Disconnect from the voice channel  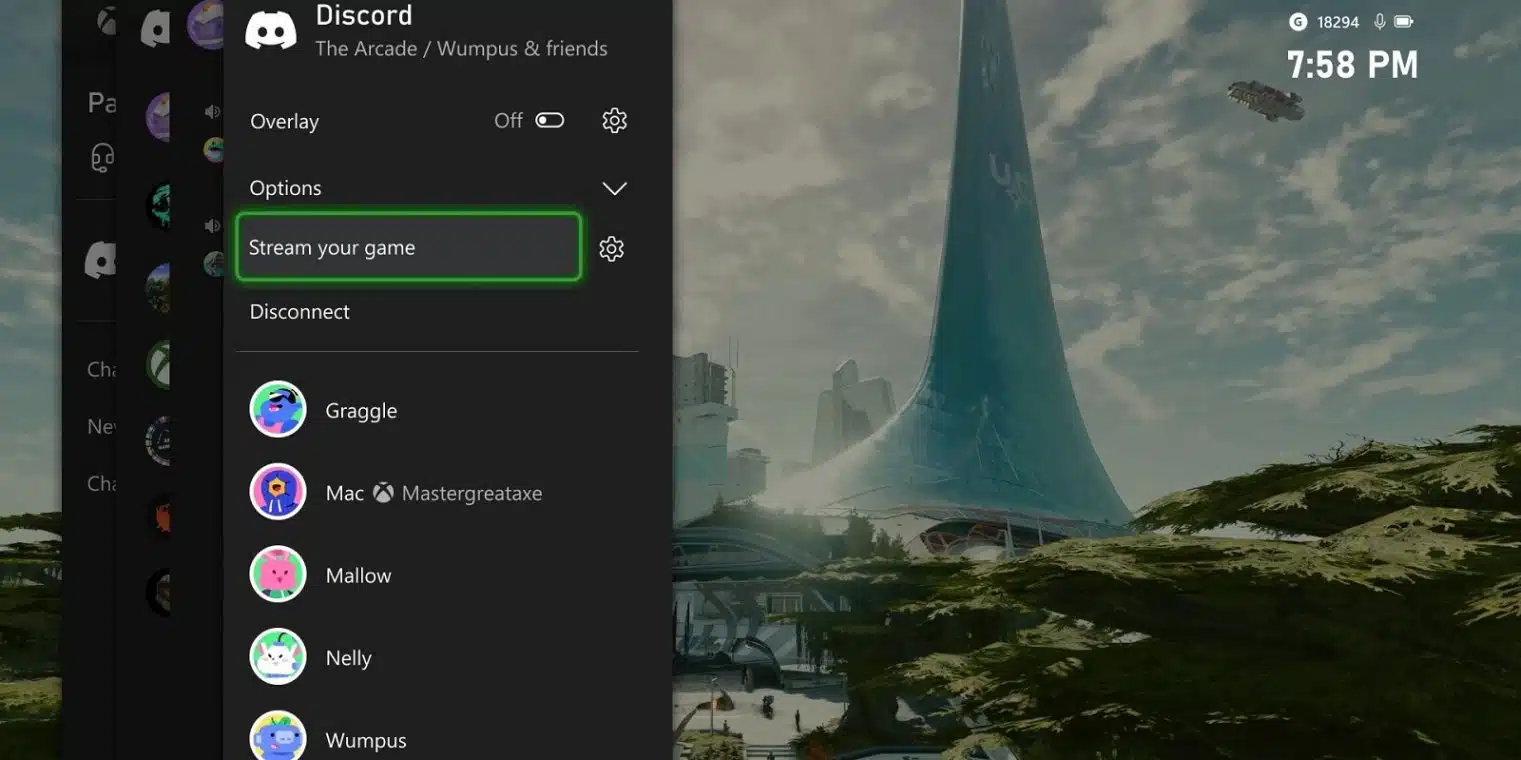coord(300,312)
